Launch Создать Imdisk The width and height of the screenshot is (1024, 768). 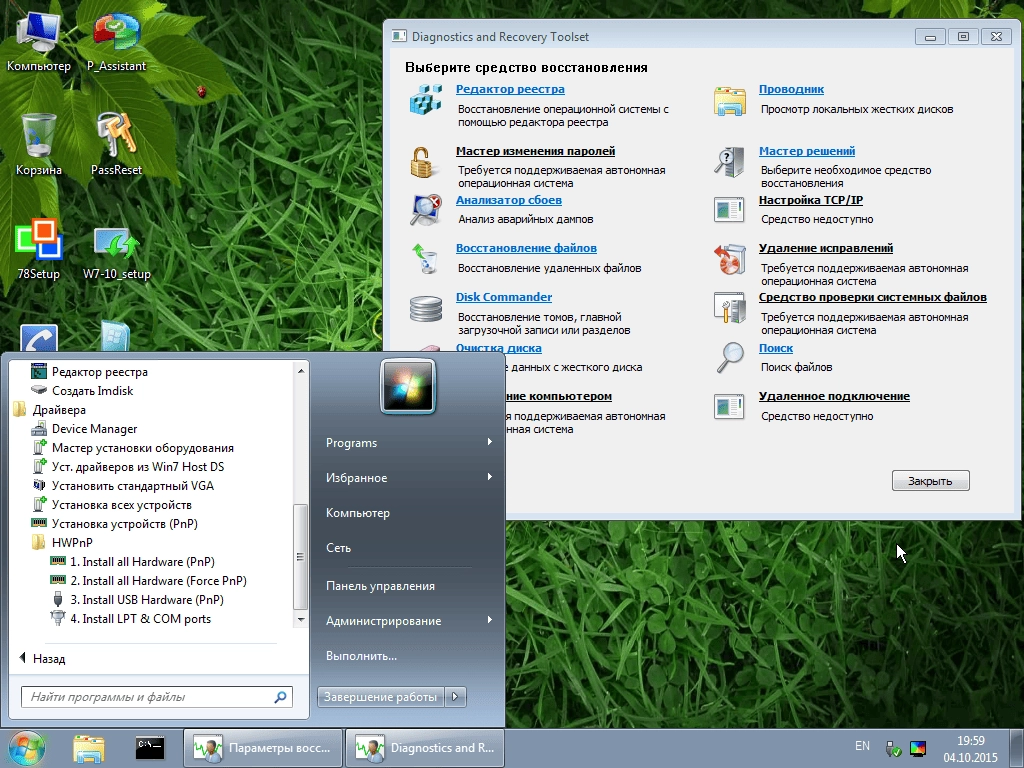click(x=82, y=391)
